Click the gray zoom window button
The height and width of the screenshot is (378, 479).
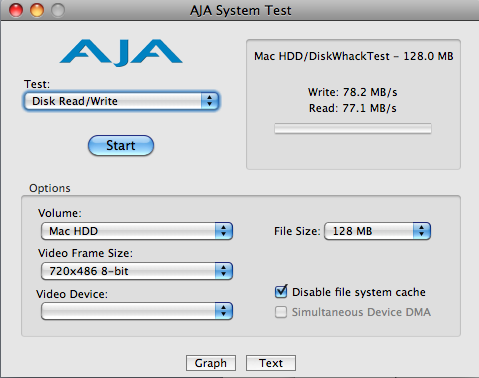pos(58,10)
